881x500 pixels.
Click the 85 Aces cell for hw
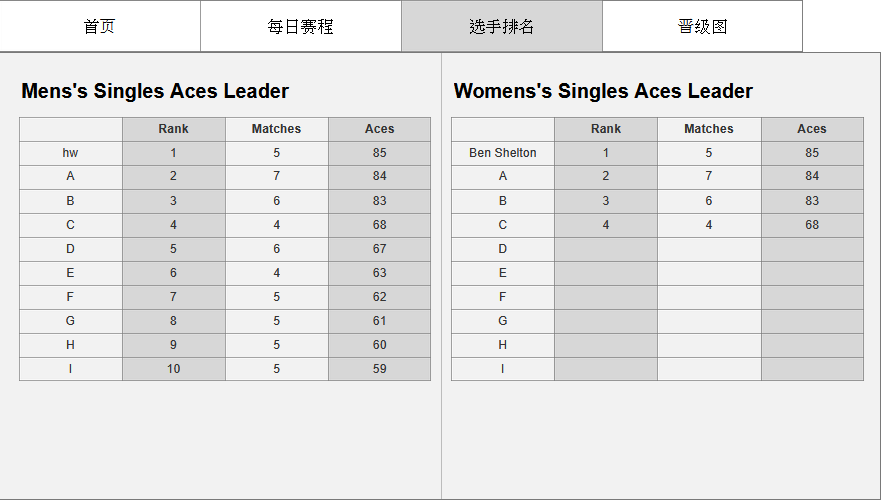click(380, 153)
